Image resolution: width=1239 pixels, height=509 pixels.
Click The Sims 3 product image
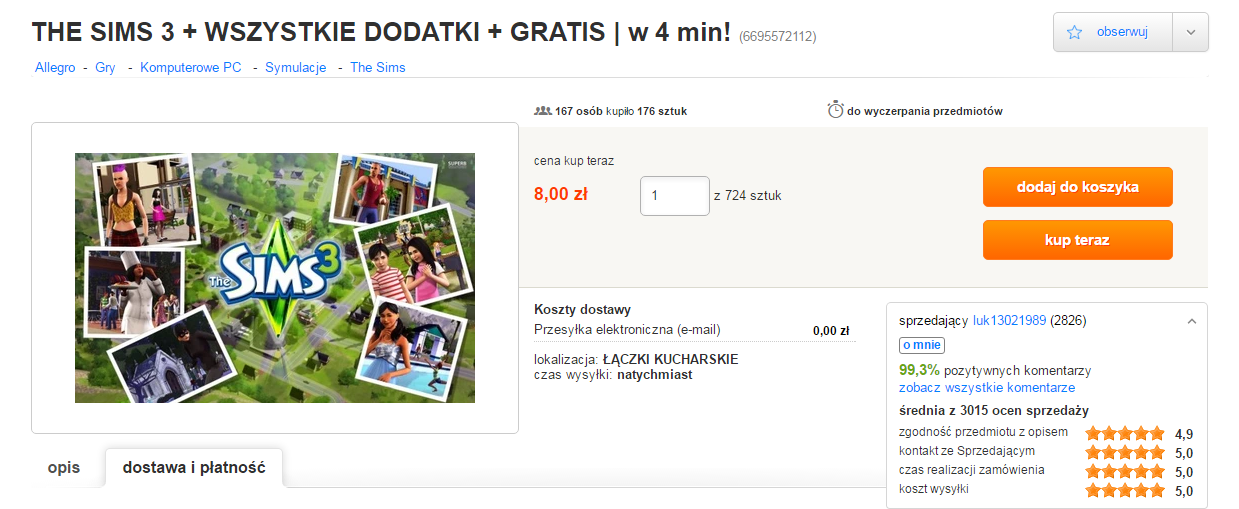275,278
